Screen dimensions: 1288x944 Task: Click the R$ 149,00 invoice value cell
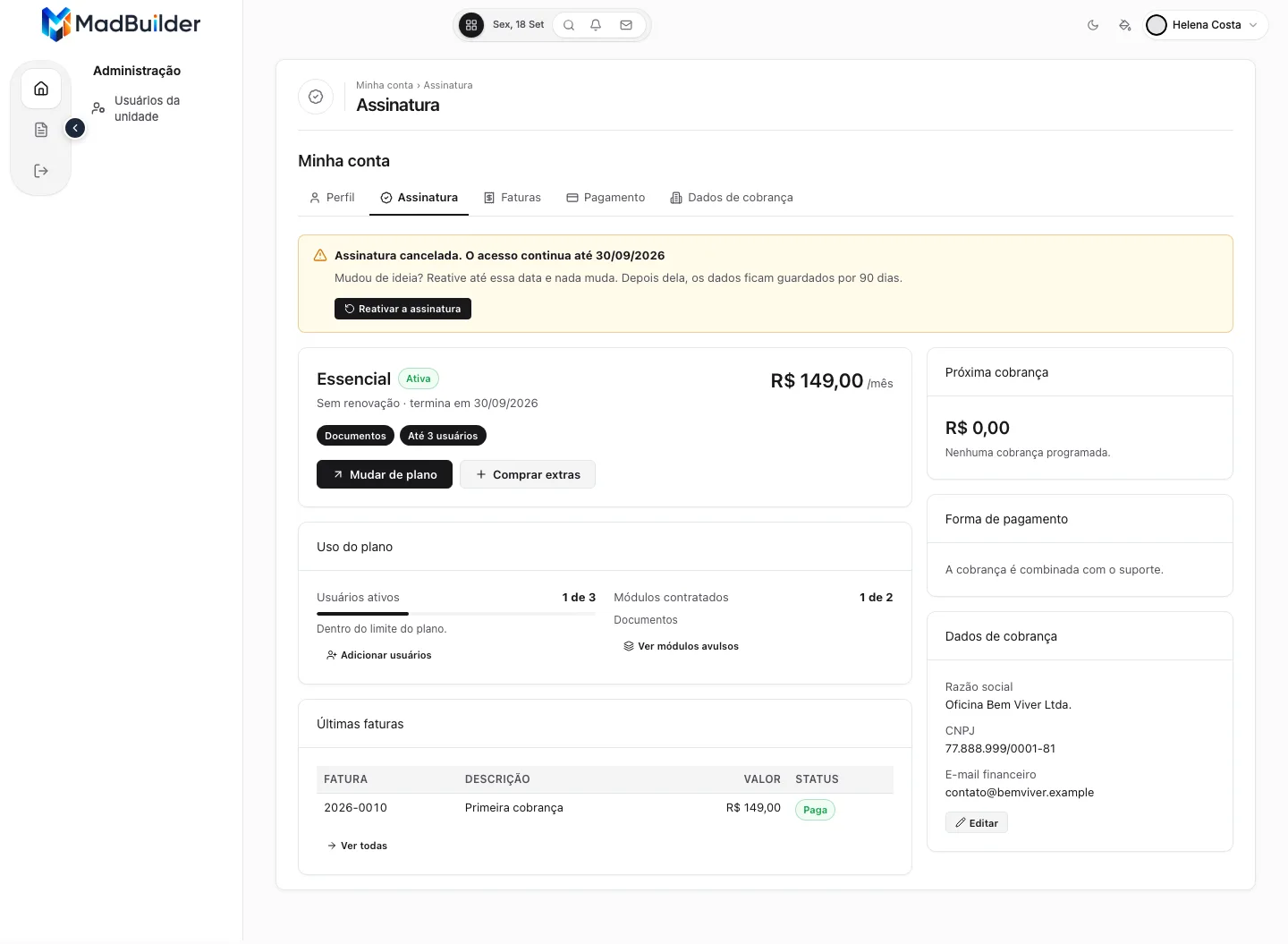tap(753, 808)
